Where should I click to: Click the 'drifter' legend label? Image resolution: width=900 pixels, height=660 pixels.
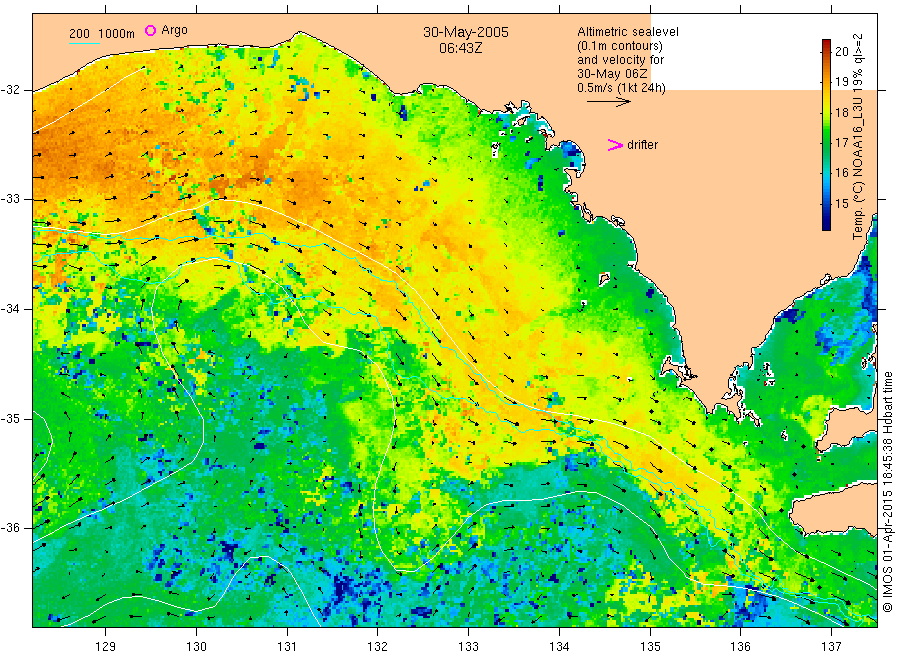(642, 145)
